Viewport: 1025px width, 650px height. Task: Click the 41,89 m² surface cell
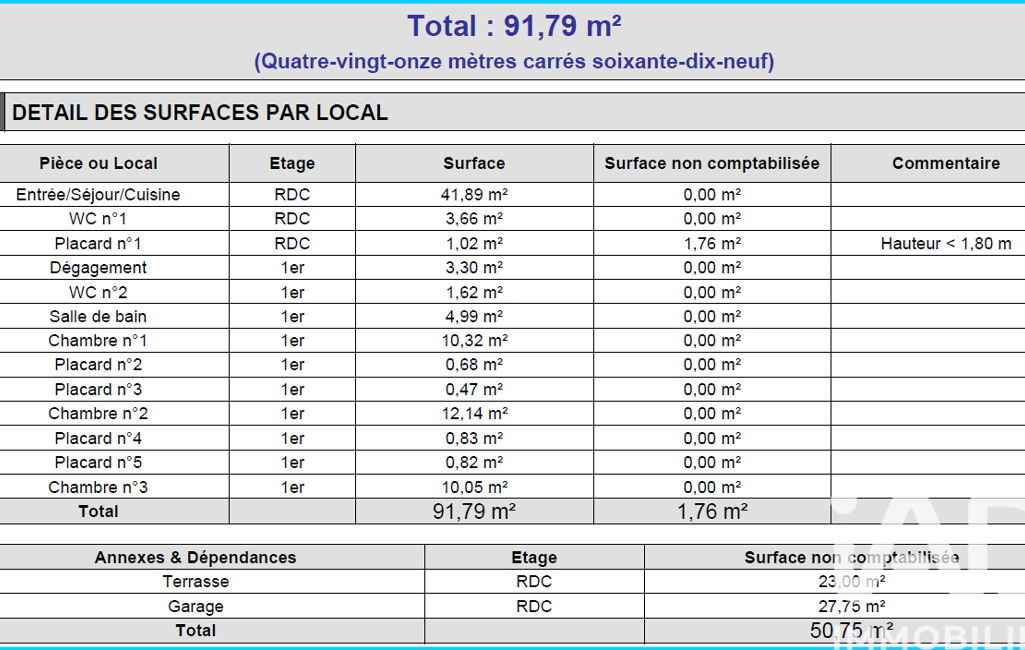(474, 195)
